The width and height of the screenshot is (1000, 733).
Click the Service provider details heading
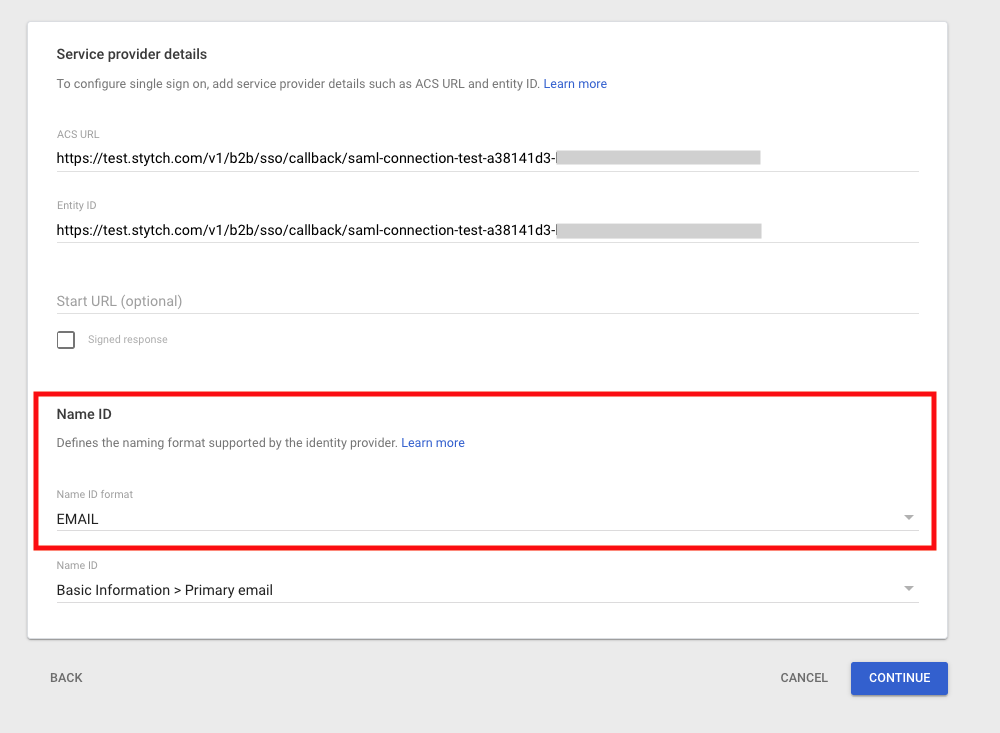131,54
